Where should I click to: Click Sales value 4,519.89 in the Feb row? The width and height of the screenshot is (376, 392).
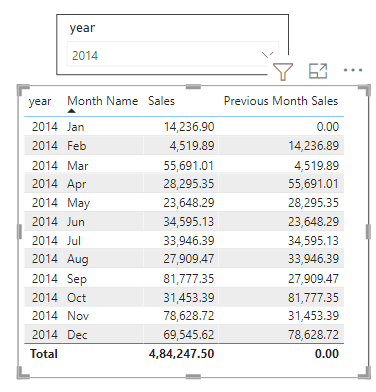click(192, 146)
